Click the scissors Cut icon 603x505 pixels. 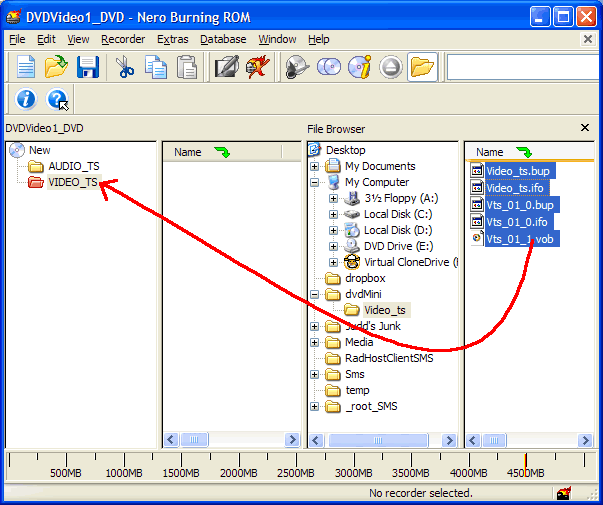[x=125, y=67]
